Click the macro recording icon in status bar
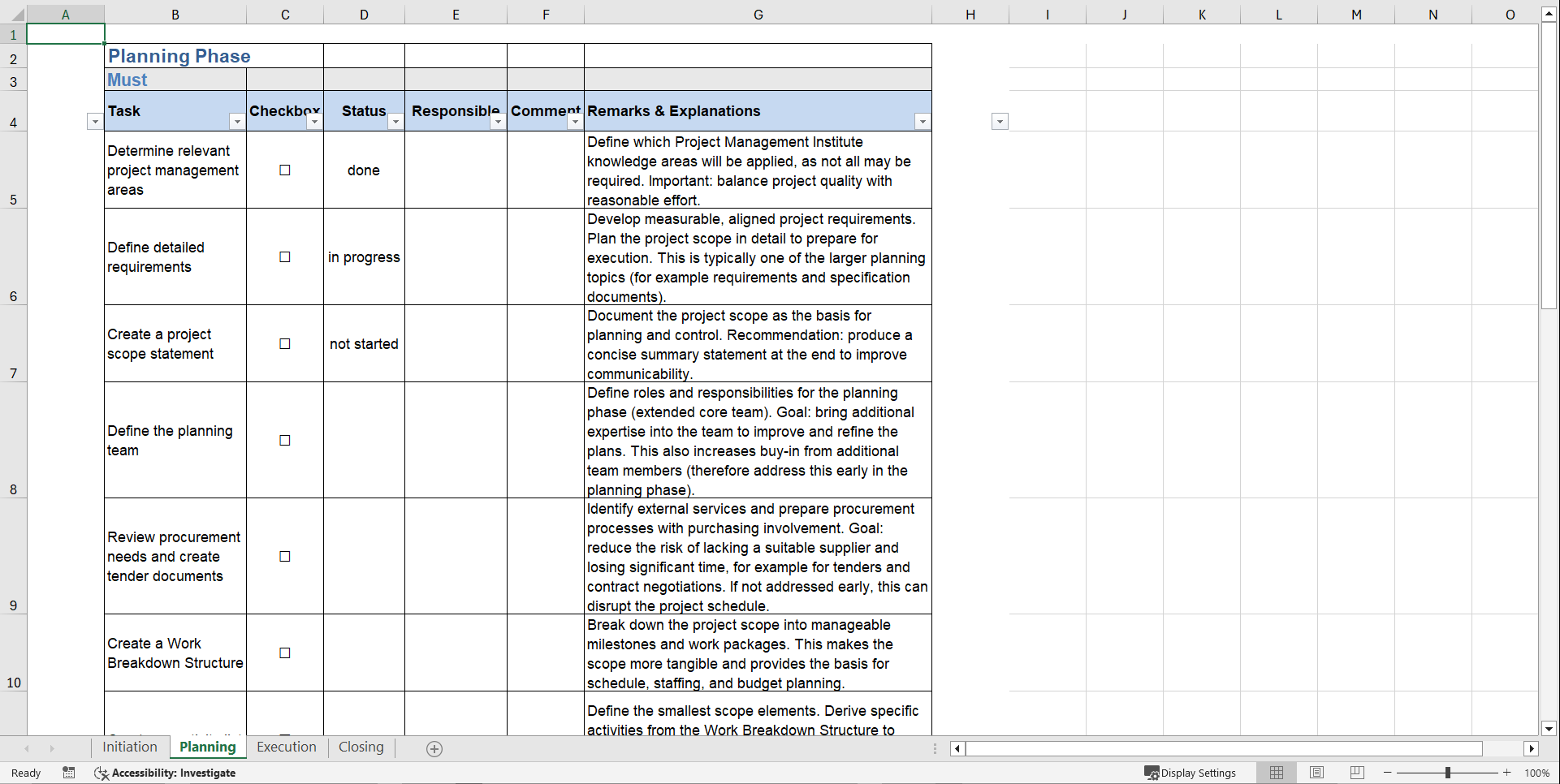The width and height of the screenshot is (1560, 784). (x=69, y=773)
